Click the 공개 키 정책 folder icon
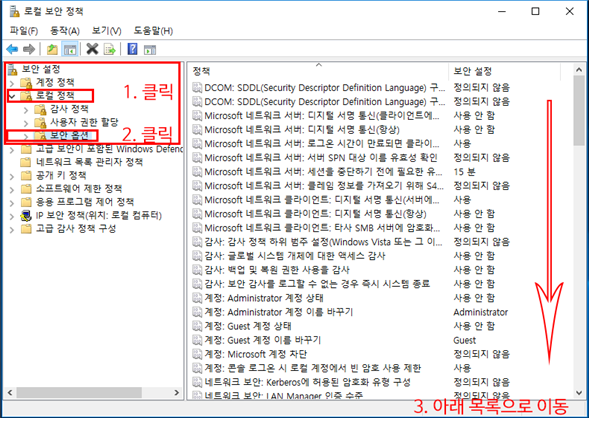The height and width of the screenshot is (422, 589). pyautogui.click(x=26, y=175)
